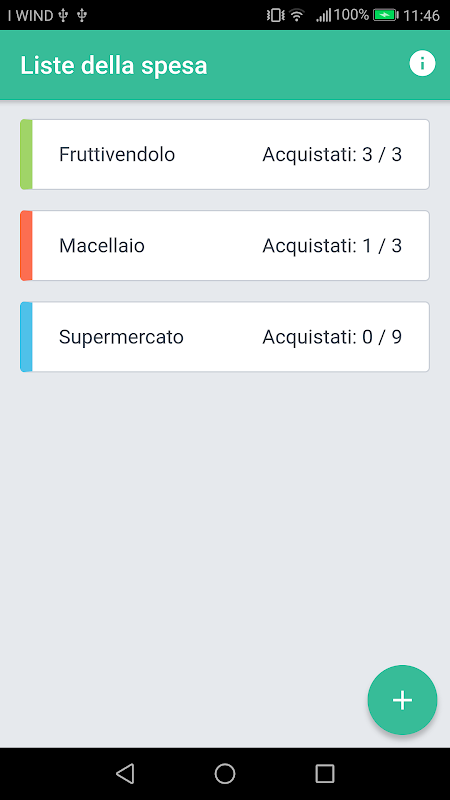This screenshot has width=450, height=800.
Task: Tap "Acquistati: 3 / 3" counter
Action: [332, 155]
